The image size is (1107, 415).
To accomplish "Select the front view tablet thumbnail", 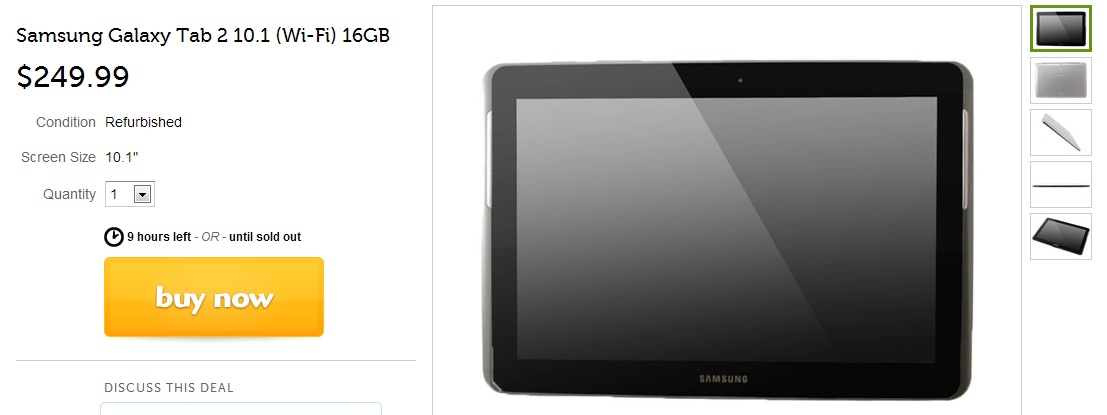I will [x=1060, y=29].
